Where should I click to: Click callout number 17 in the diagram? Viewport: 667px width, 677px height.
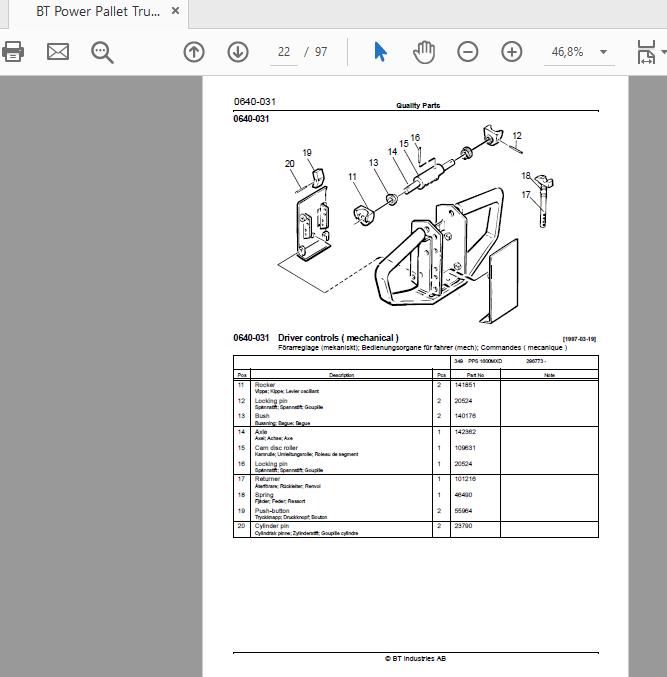tap(526, 195)
